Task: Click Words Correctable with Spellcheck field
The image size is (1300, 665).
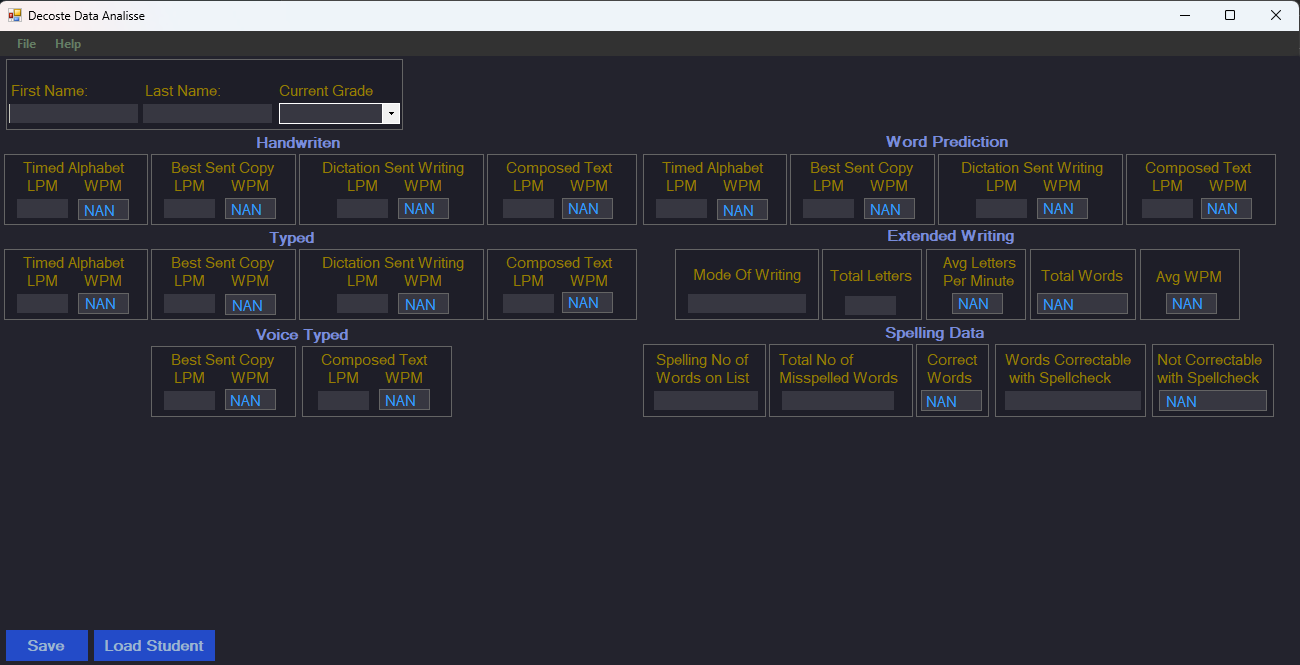Action: click(1072, 401)
